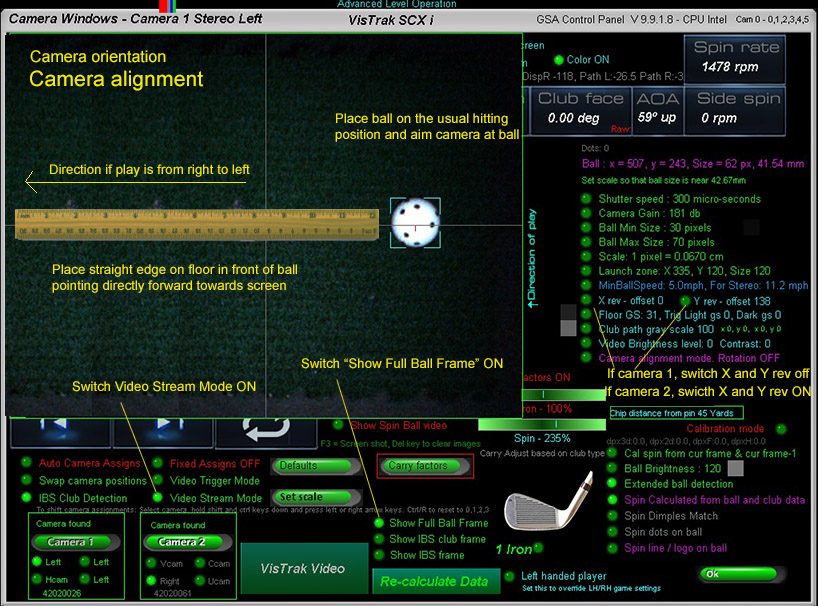Click the MinBallSpeed indicator
The width and height of the screenshot is (818, 606).
click(x=586, y=285)
